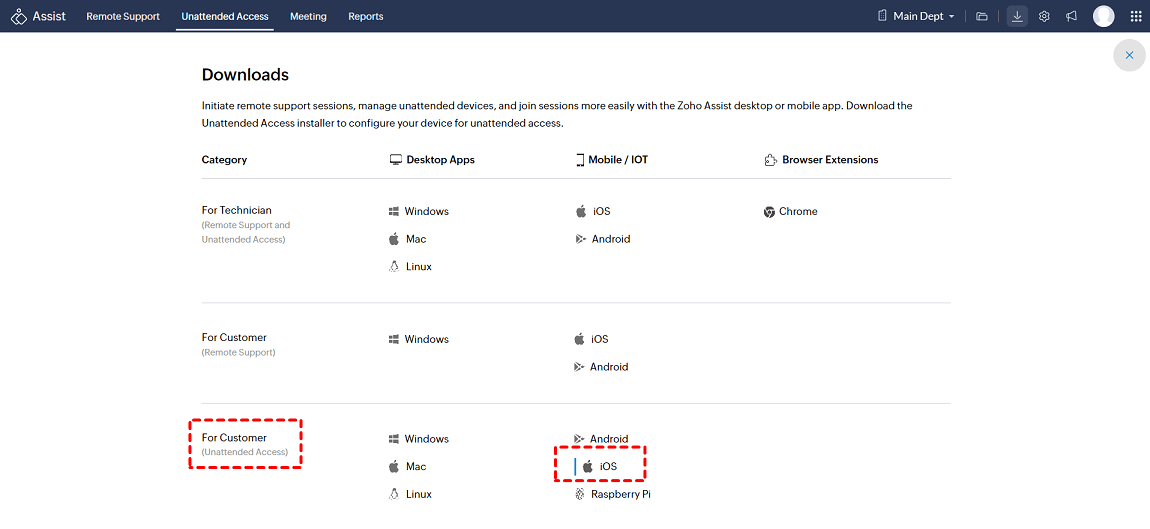
Task: Click the Zoho Assist logo icon
Action: tap(20, 16)
